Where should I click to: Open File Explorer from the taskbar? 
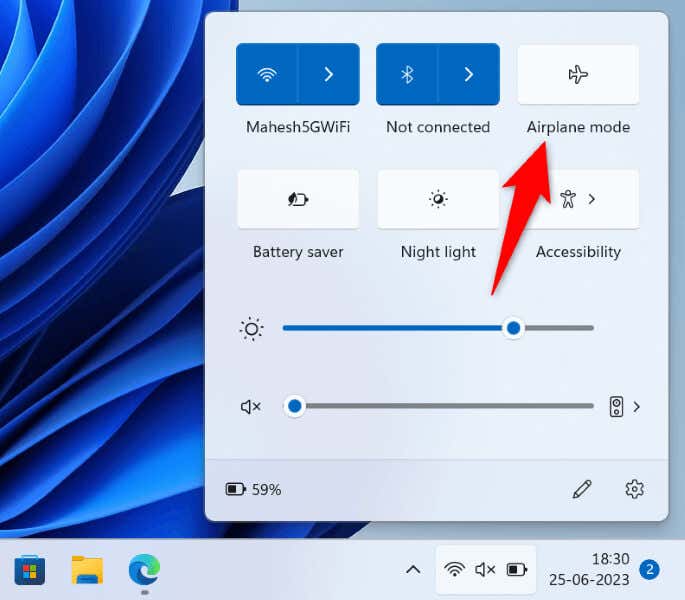(87, 570)
